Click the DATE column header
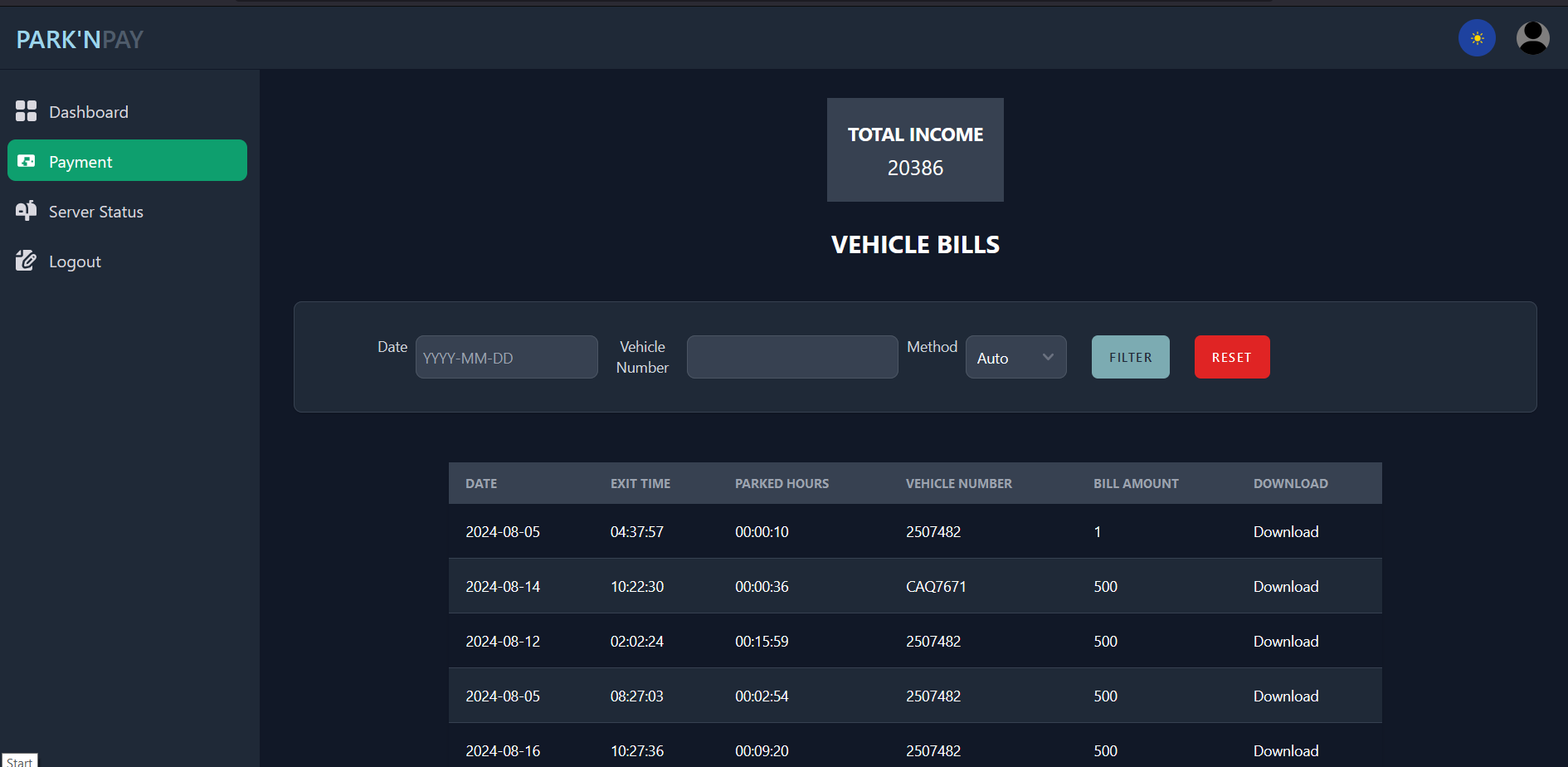The height and width of the screenshot is (767, 1568). [x=481, y=483]
